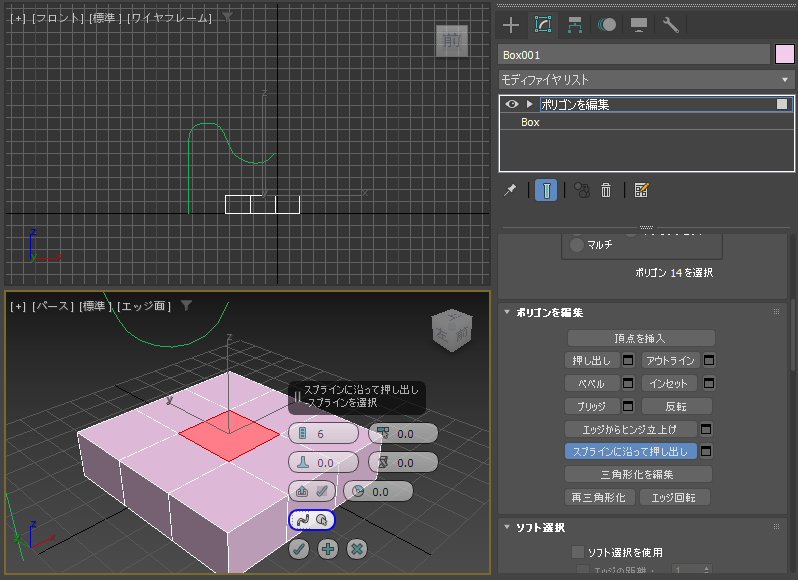Click 三角形化を編集 button
This screenshot has width=798, height=580.
coord(638,474)
